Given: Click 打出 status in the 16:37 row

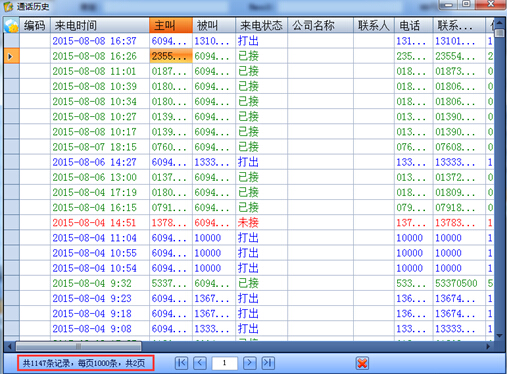Looking at the screenshot, I should pyautogui.click(x=261, y=41).
